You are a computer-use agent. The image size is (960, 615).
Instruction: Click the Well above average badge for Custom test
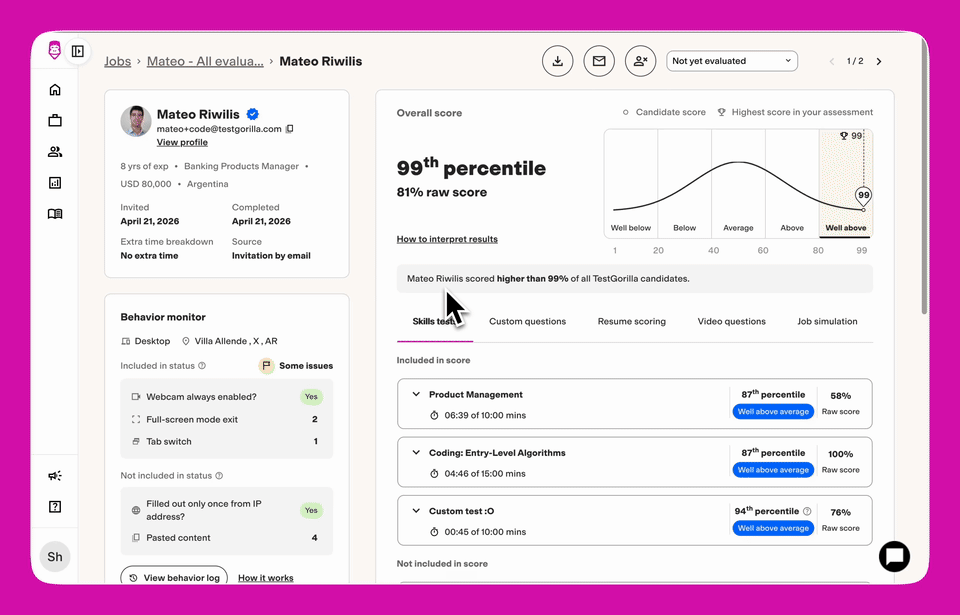(x=773, y=528)
